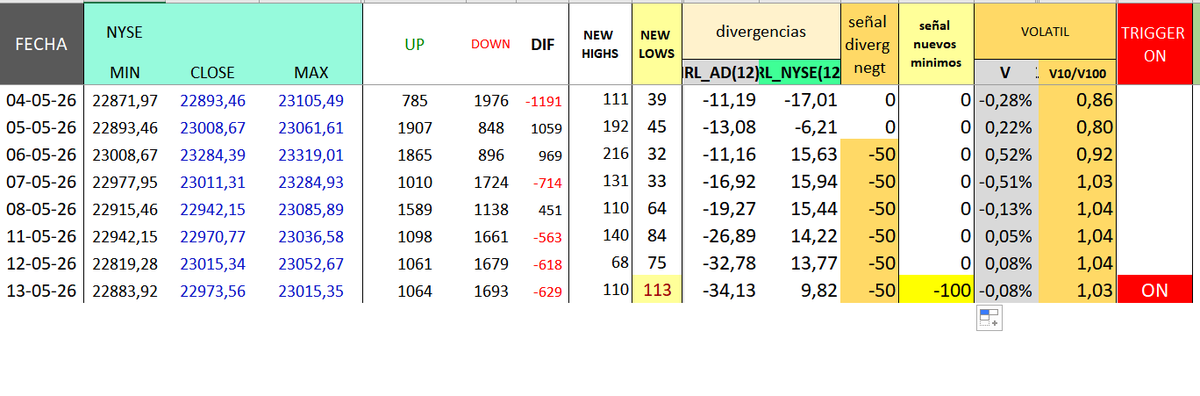Select the red DOWN header
Screen dimensions: 1200x396
[x=490, y=44]
